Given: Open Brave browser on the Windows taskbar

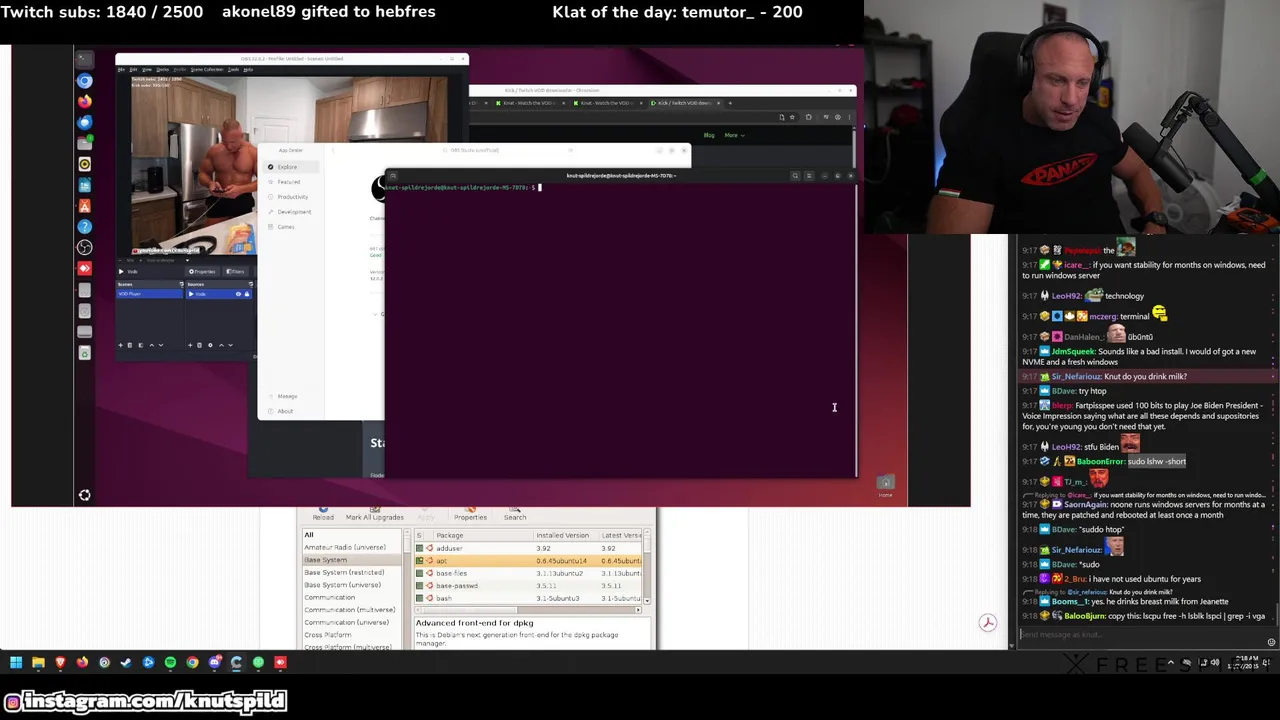Looking at the screenshot, I should click(x=60, y=662).
